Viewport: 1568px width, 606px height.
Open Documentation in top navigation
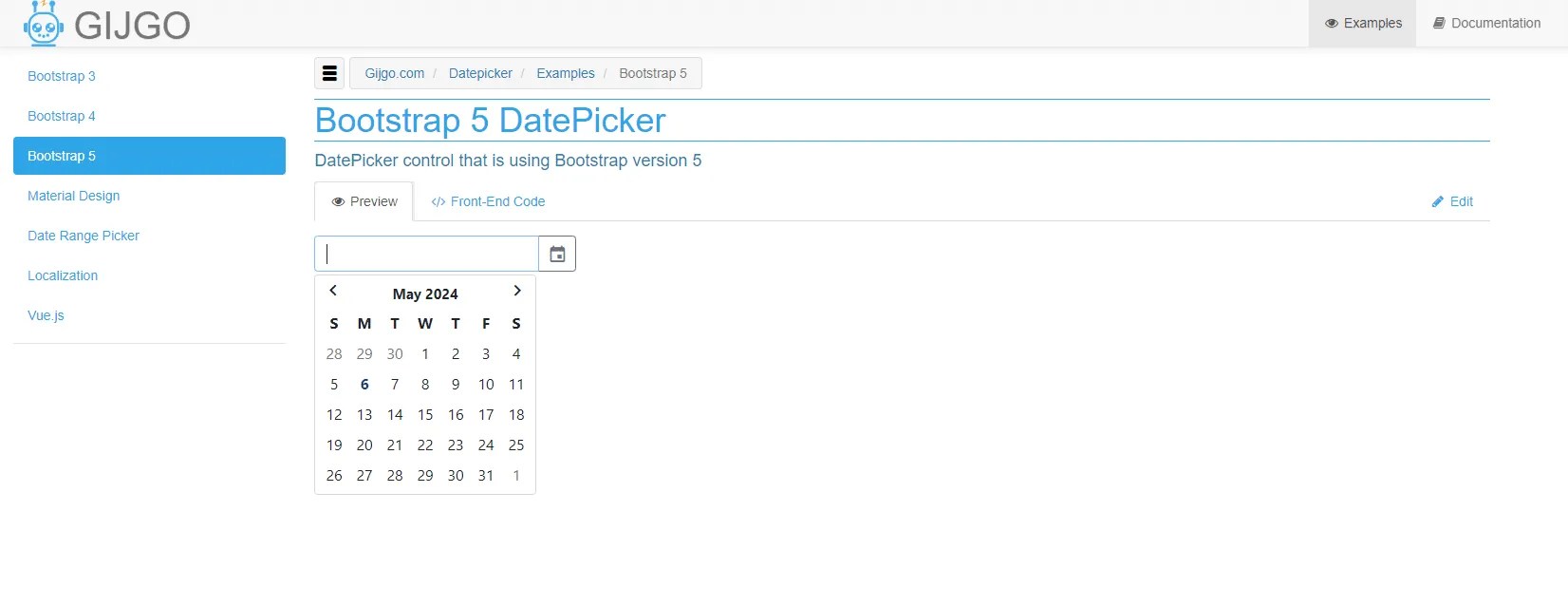[1486, 23]
